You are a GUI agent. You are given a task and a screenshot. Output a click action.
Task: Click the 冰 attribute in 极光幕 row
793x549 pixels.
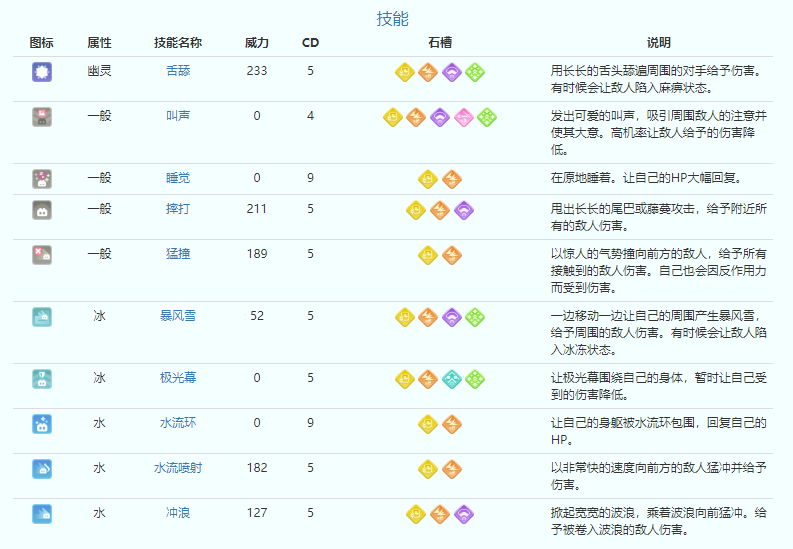tap(99, 378)
